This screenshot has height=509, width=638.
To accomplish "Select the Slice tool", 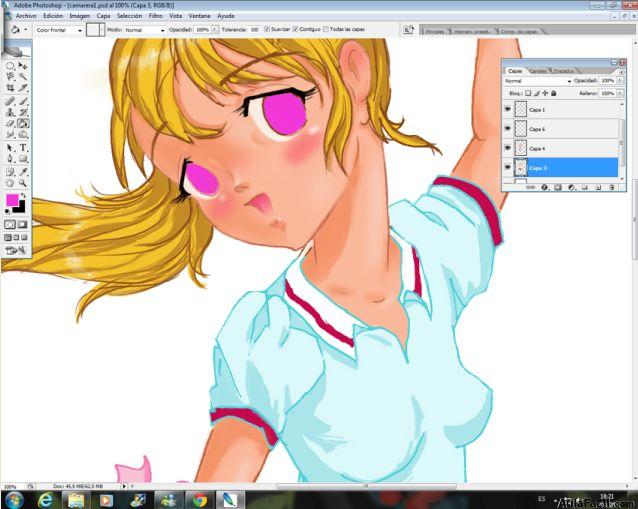I will click(23, 87).
